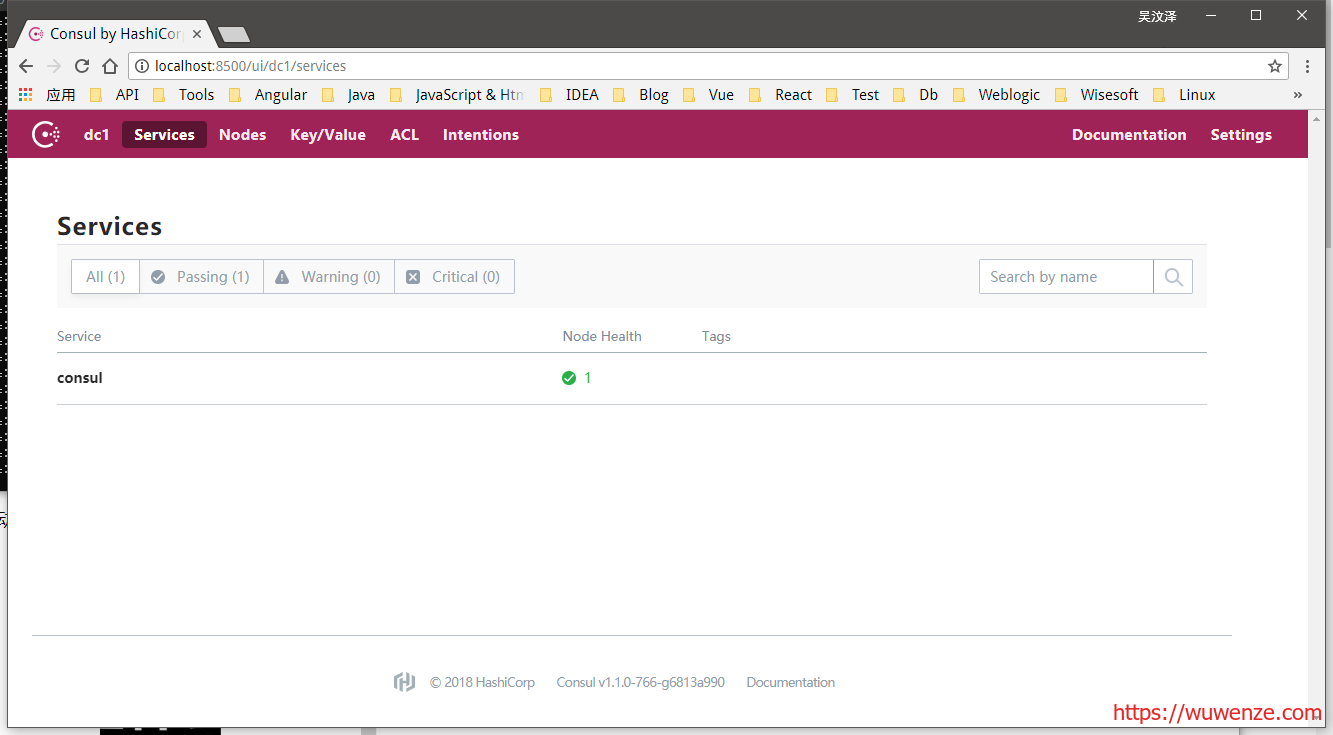Image resolution: width=1333 pixels, height=735 pixels.
Task: Open a new browser tab
Action: 234,34
